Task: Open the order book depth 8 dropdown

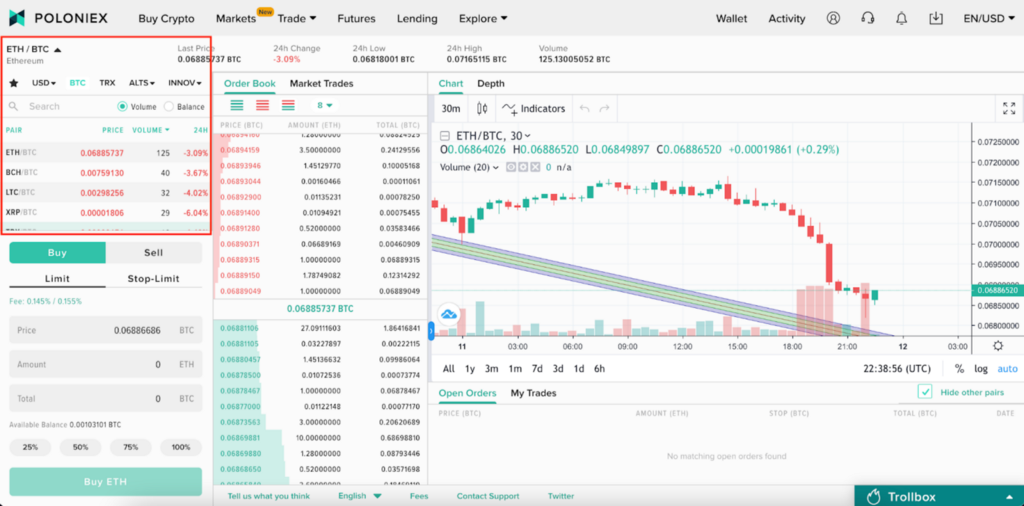Action: (x=325, y=105)
